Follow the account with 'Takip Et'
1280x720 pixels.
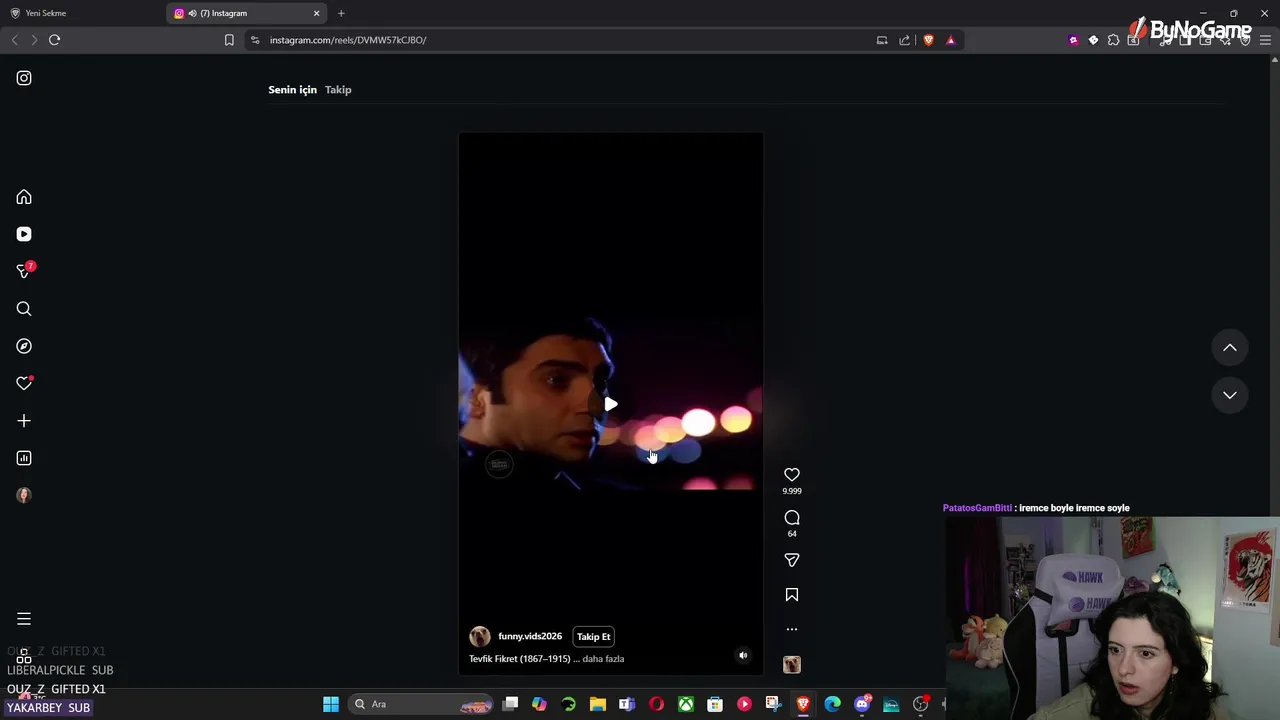(x=594, y=637)
